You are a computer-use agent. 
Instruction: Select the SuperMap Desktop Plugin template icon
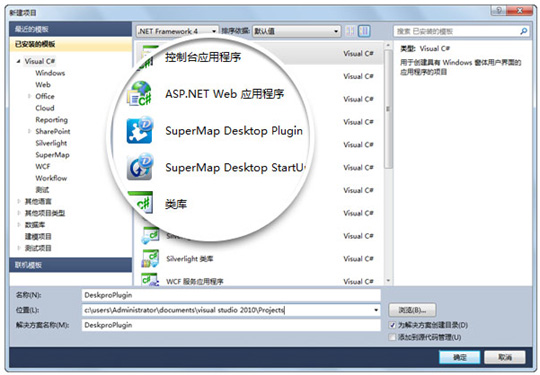(140, 131)
